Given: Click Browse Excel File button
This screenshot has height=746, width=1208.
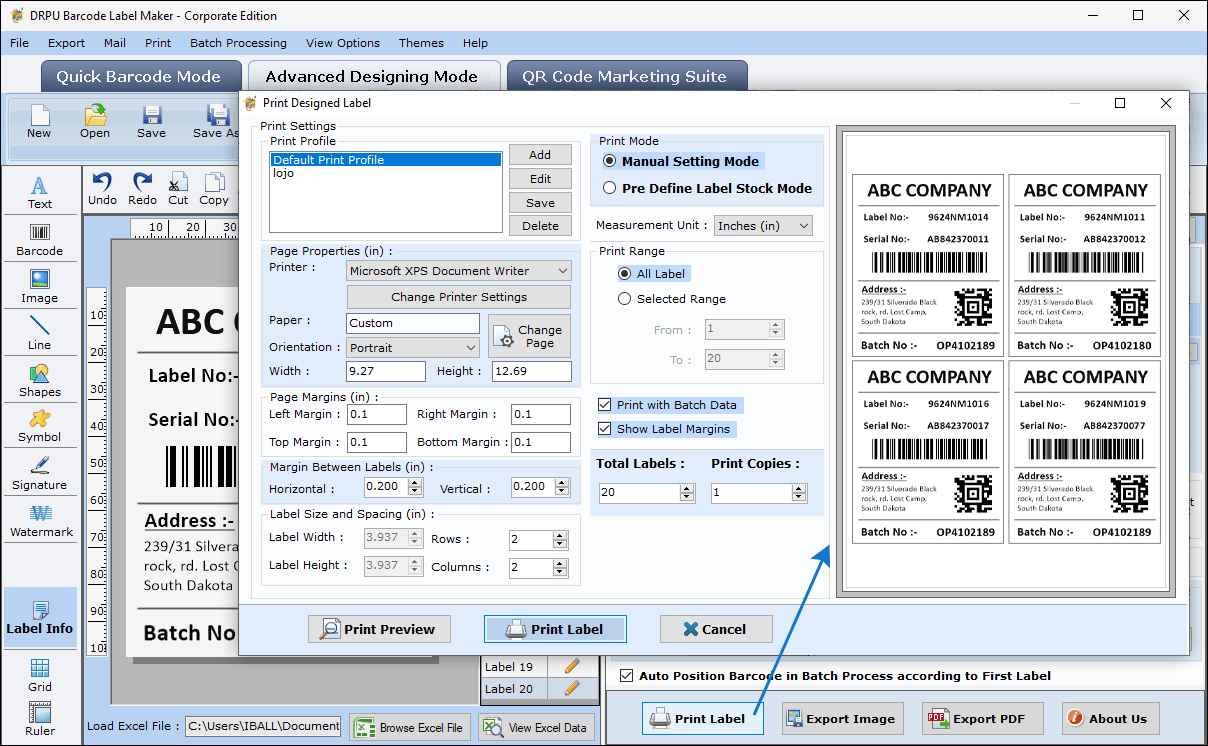Looking at the screenshot, I should click(410, 727).
